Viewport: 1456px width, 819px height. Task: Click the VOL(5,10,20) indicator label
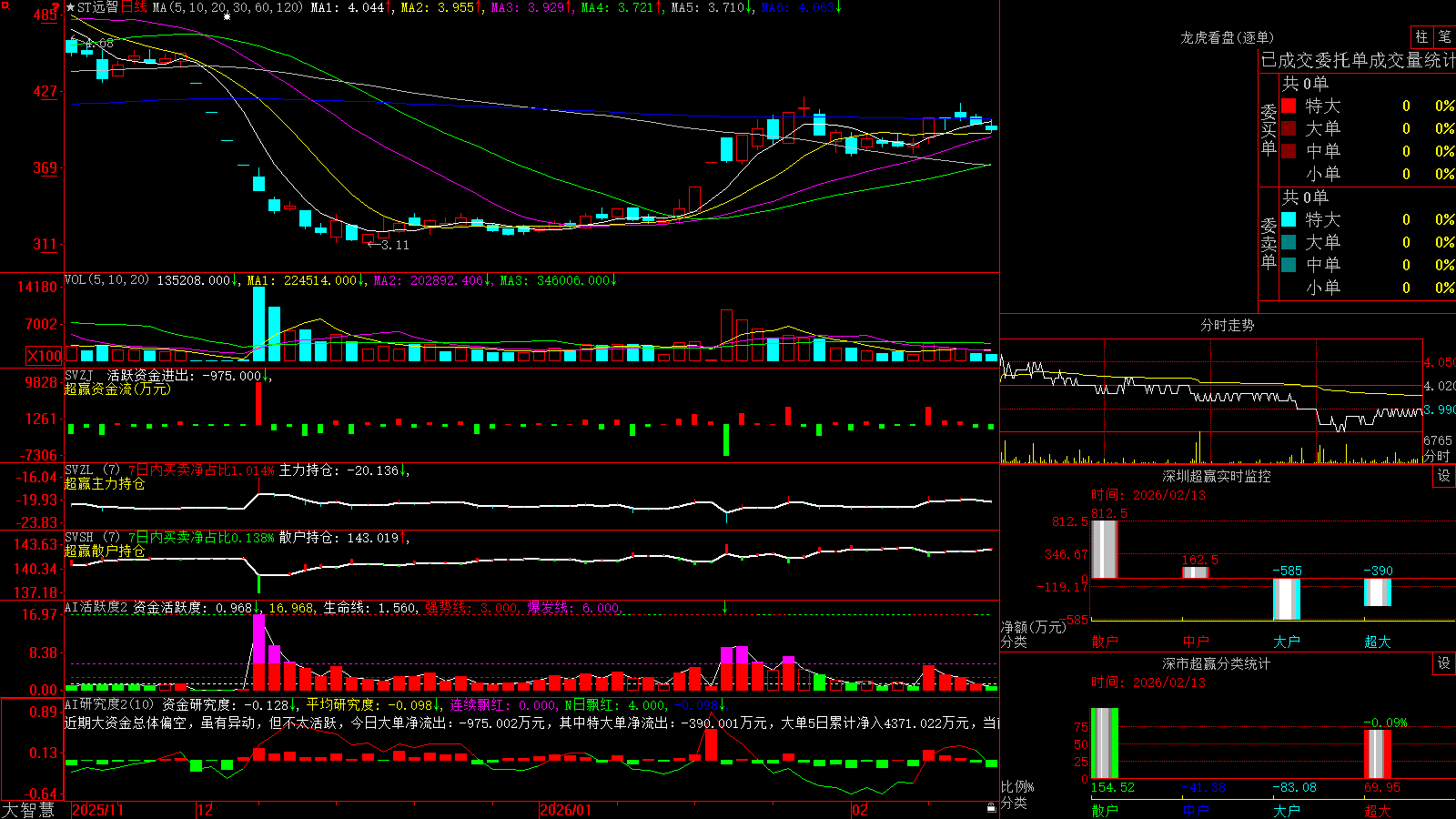[x=106, y=280]
